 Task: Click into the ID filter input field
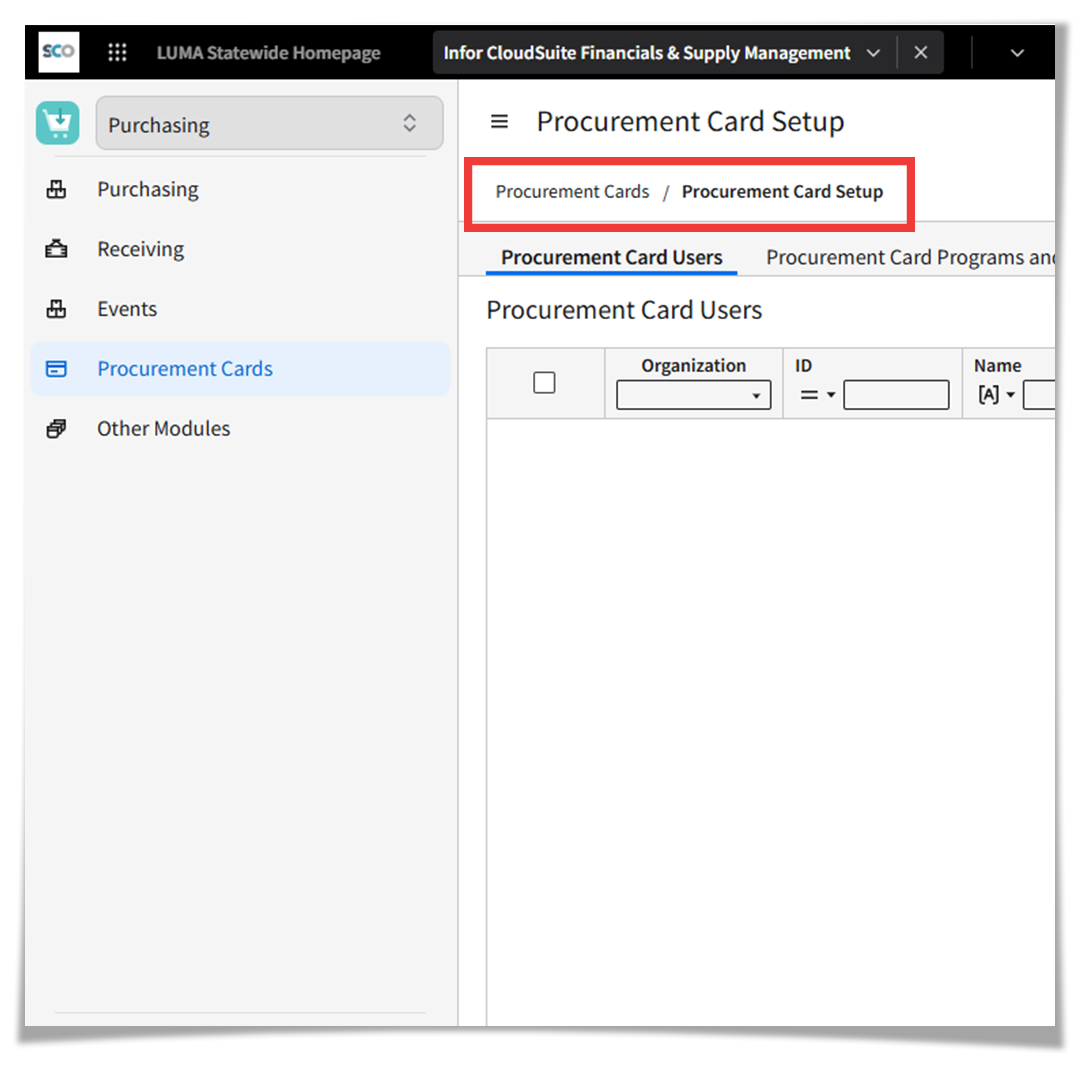coord(896,395)
